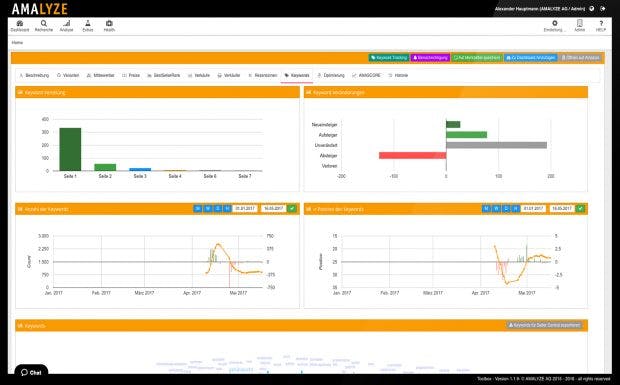Switch to the Beschreibung tab
Screen dimensions: 620x385
coord(34,75)
